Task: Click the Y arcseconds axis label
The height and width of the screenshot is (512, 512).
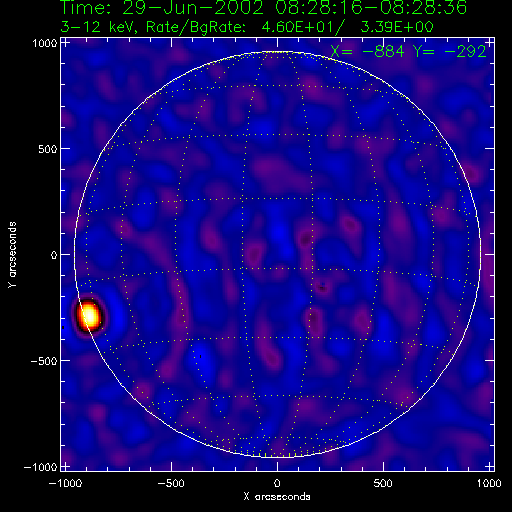Action: (12, 255)
